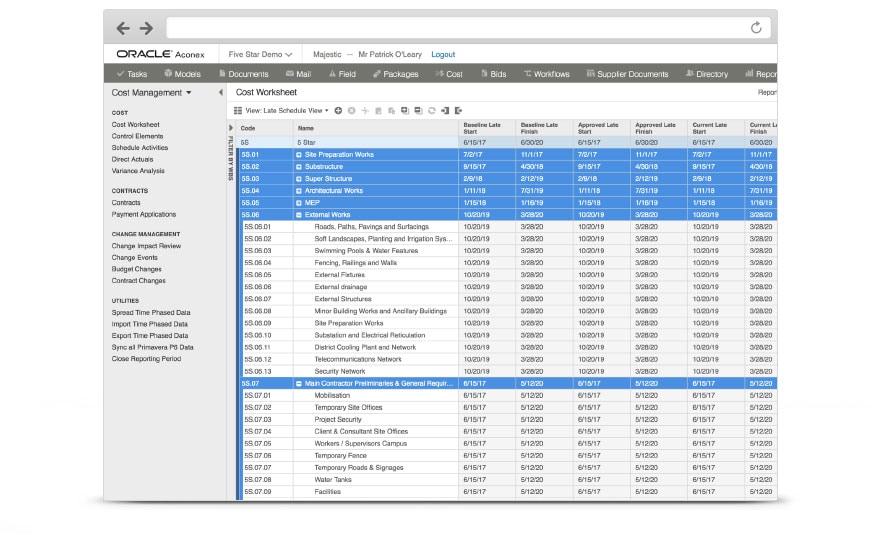
Task: Click the Logout link
Action: coord(443,54)
